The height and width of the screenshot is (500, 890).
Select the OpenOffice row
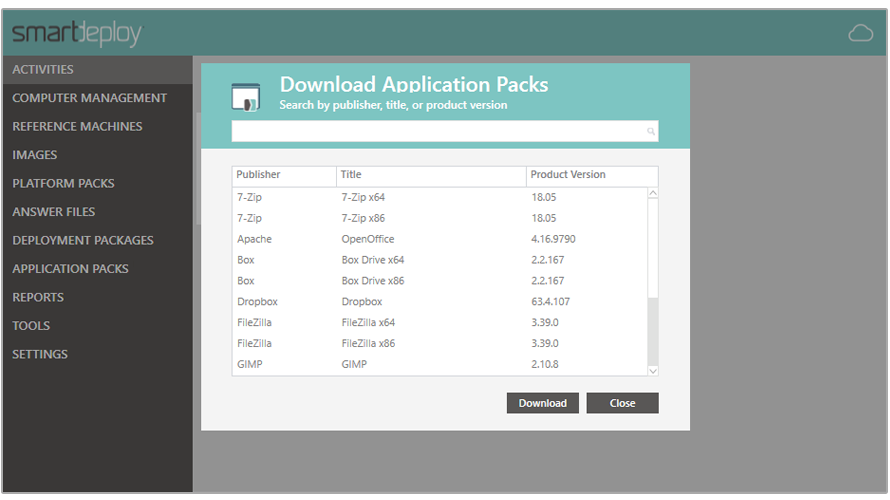pyautogui.click(x=440, y=239)
